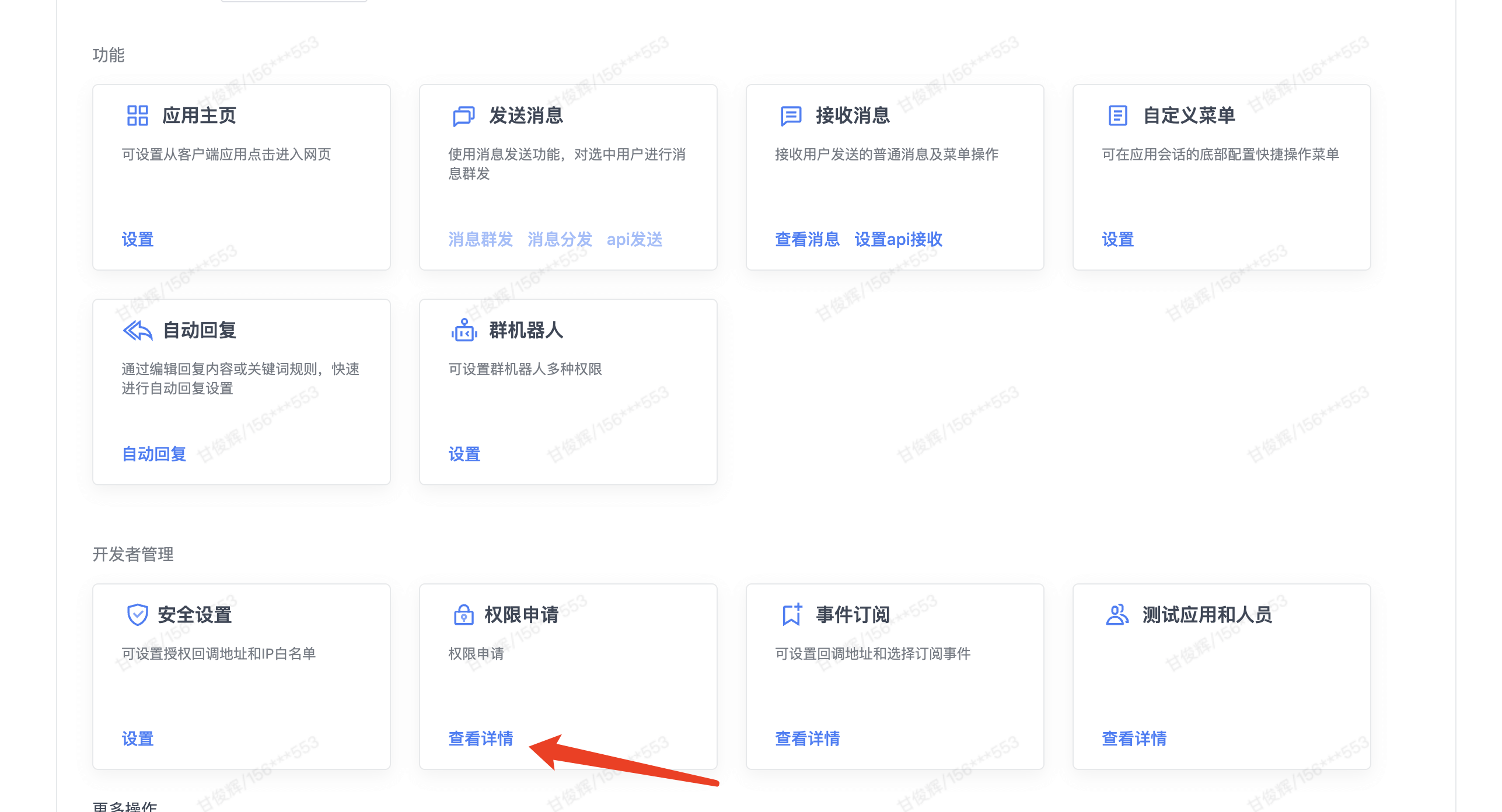The image size is (1502, 812).
Task: Click the 测试应用和人员 people icon
Action: 1117,614
